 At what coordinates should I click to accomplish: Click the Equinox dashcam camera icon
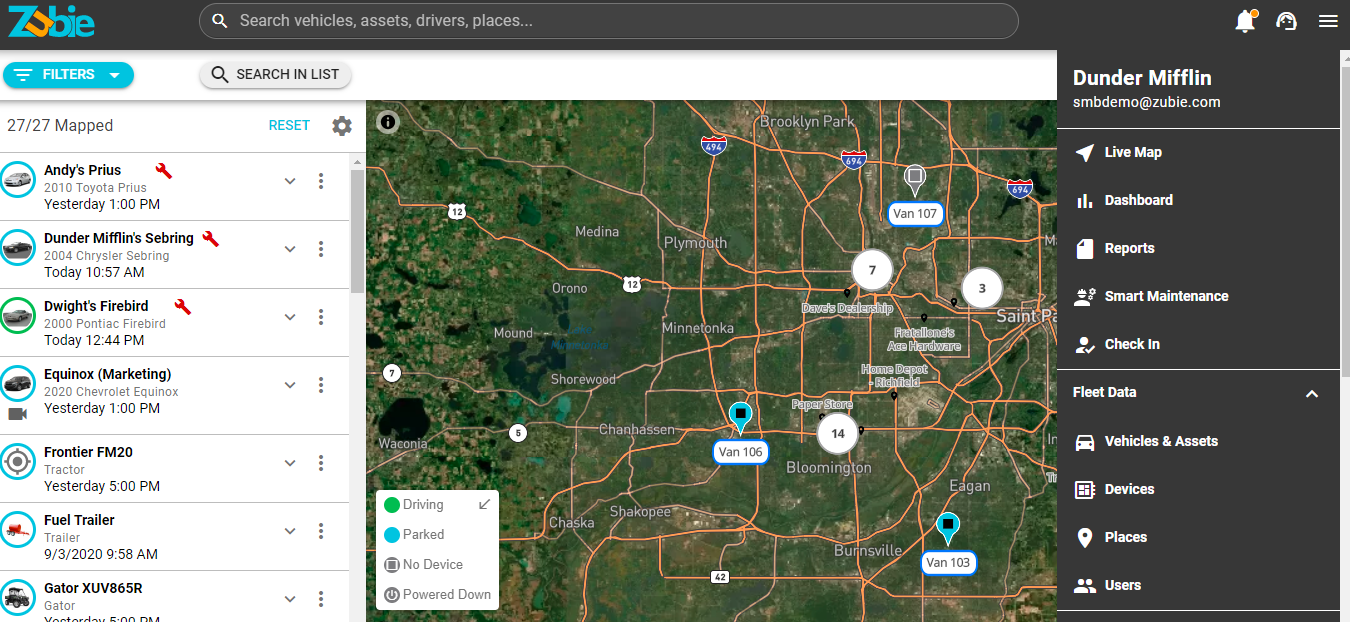pos(17,413)
